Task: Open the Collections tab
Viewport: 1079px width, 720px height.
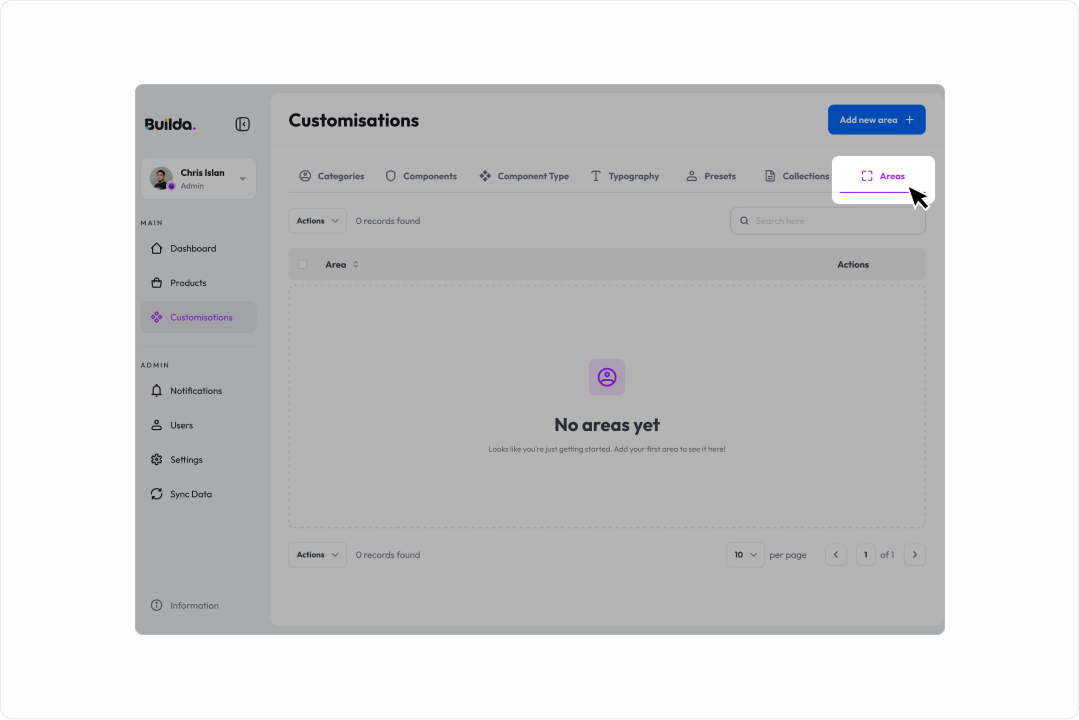Action: [797, 176]
